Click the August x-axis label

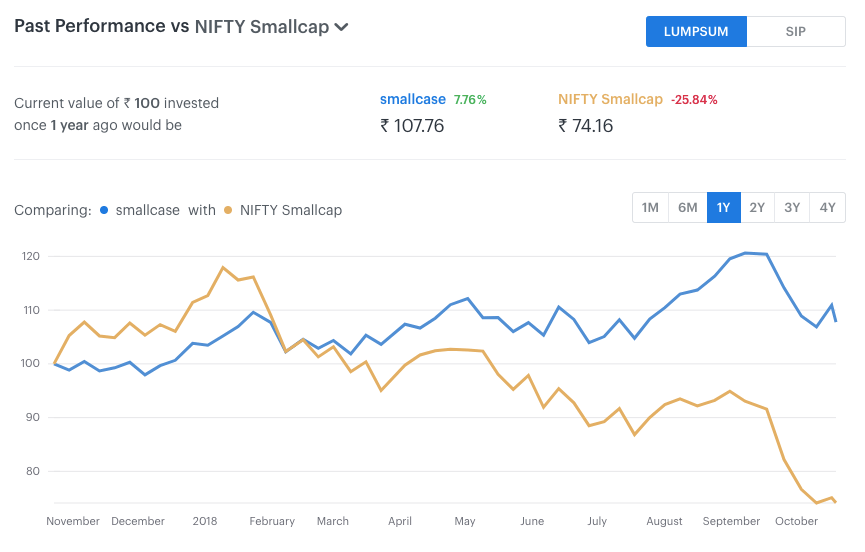664,521
